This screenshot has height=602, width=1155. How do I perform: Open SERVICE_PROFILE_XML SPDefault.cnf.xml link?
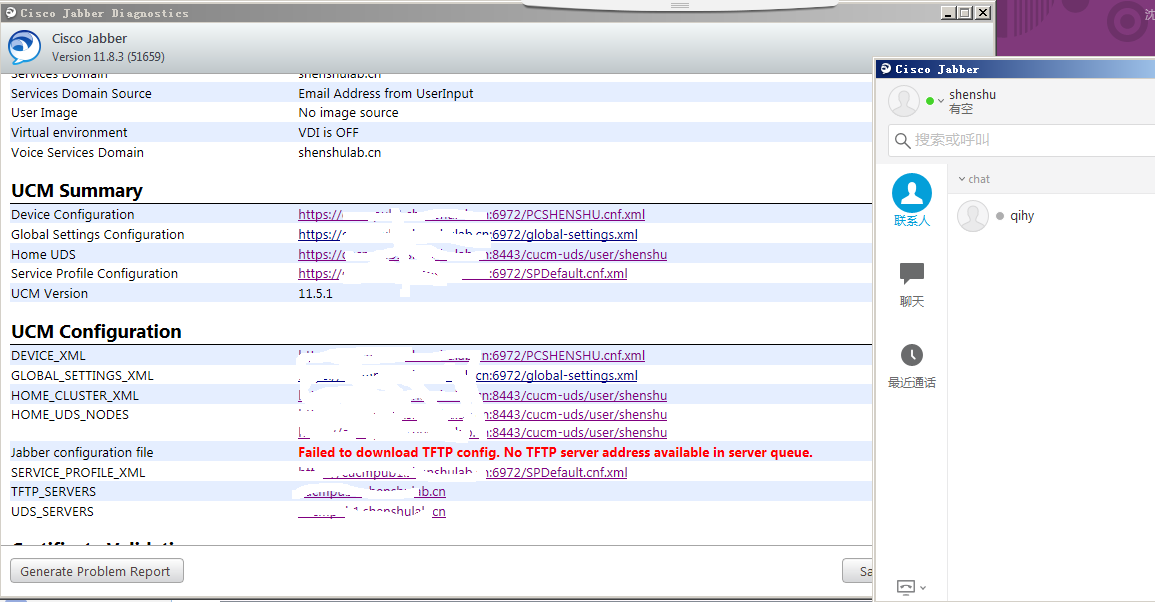tap(463, 472)
